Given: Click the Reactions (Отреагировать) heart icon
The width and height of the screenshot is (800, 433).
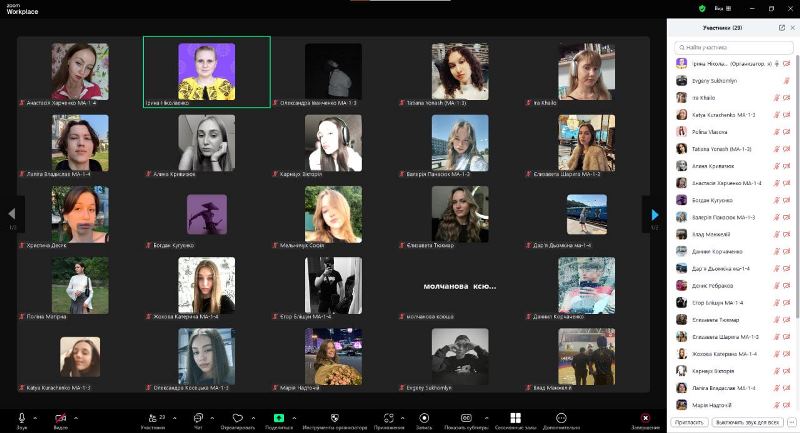Looking at the screenshot, I should pos(237,418).
